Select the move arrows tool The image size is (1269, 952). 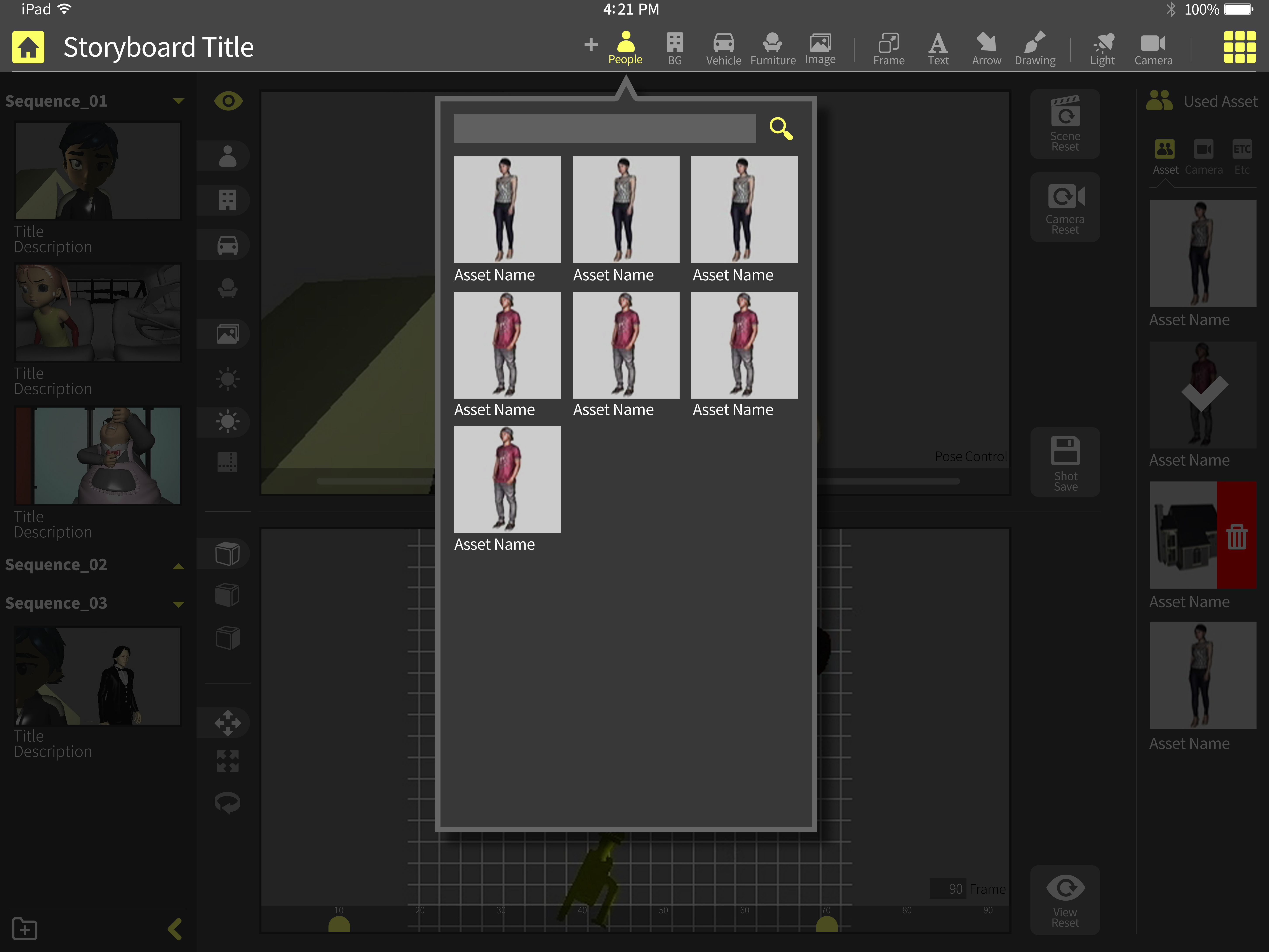[228, 723]
